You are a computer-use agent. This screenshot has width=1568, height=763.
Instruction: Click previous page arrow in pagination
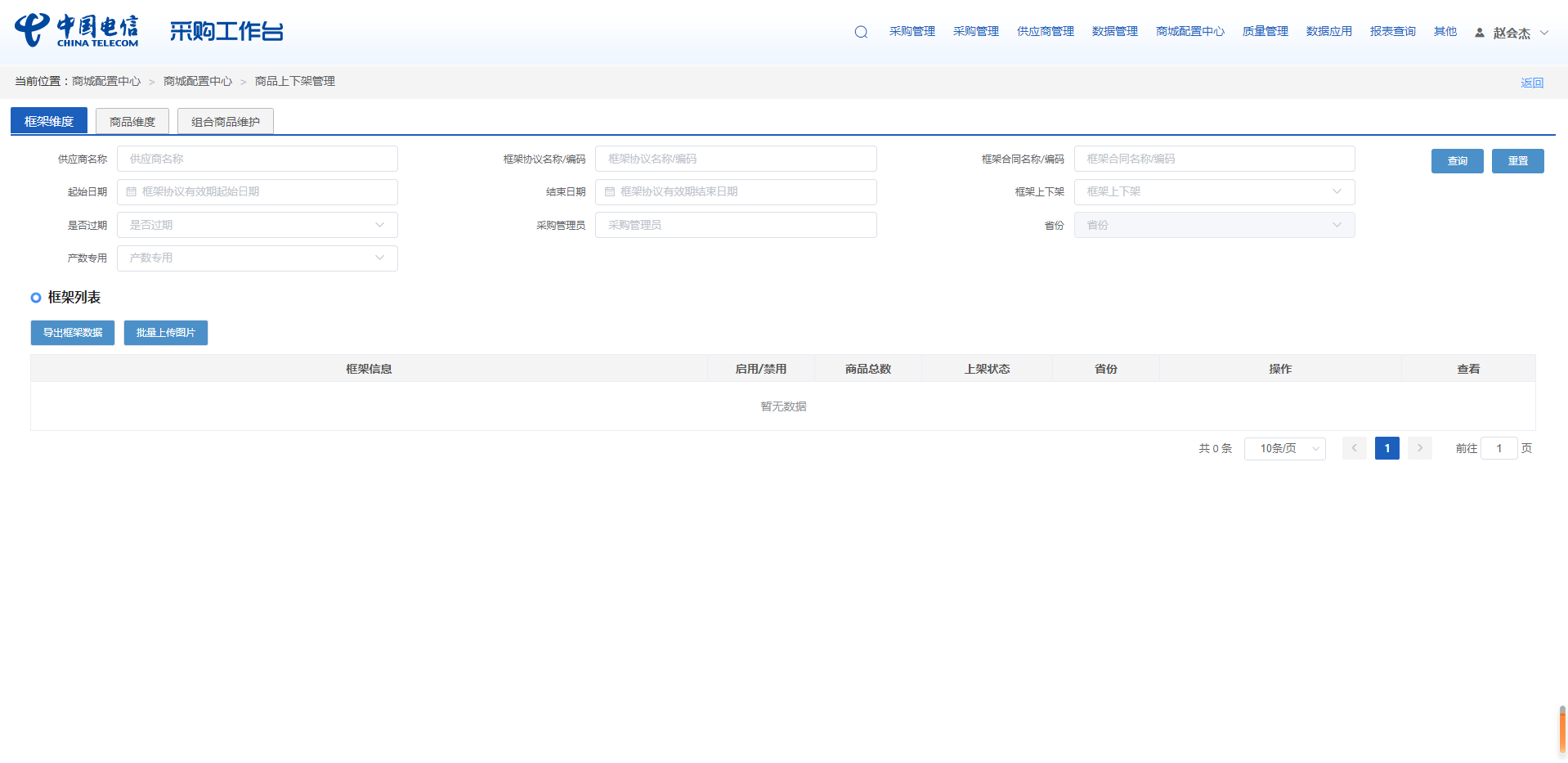pos(1354,448)
